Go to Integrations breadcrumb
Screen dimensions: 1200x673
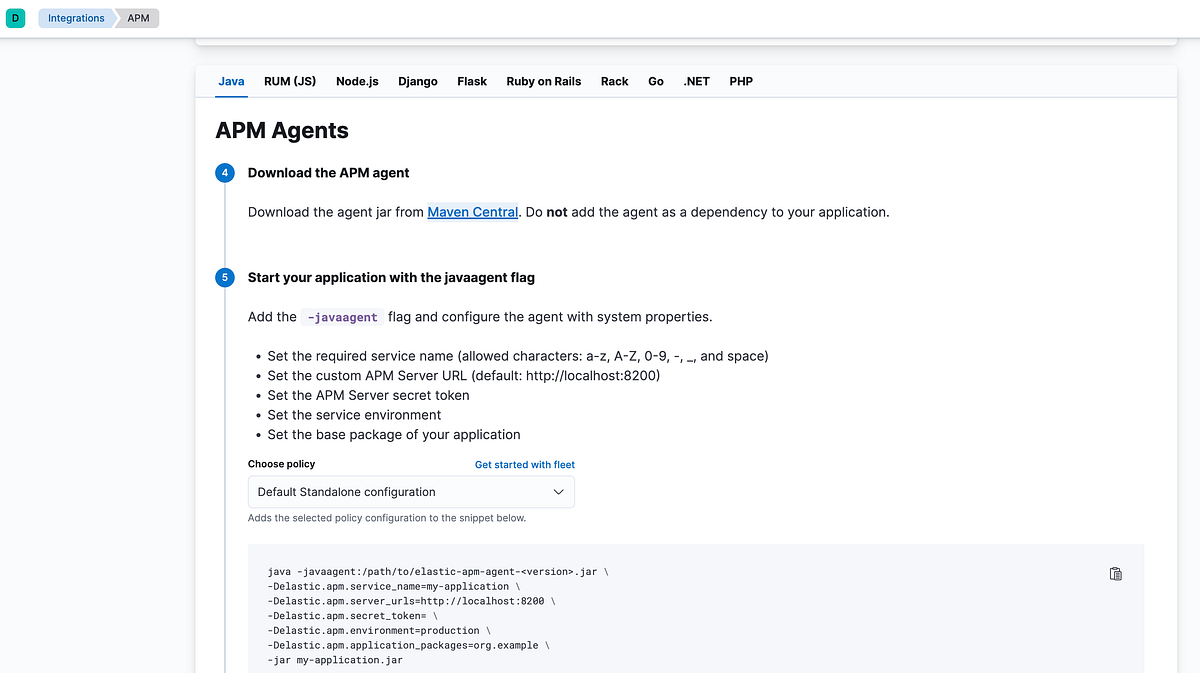tap(76, 18)
